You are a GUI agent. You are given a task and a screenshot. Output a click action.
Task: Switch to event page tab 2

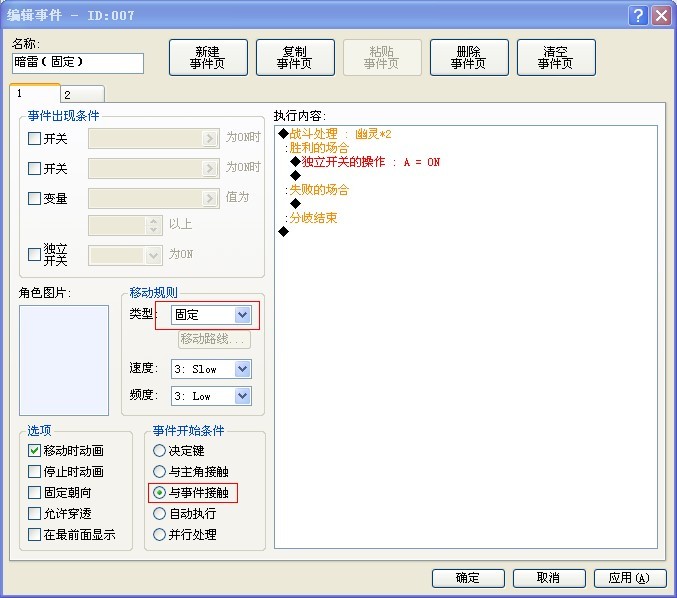point(82,94)
